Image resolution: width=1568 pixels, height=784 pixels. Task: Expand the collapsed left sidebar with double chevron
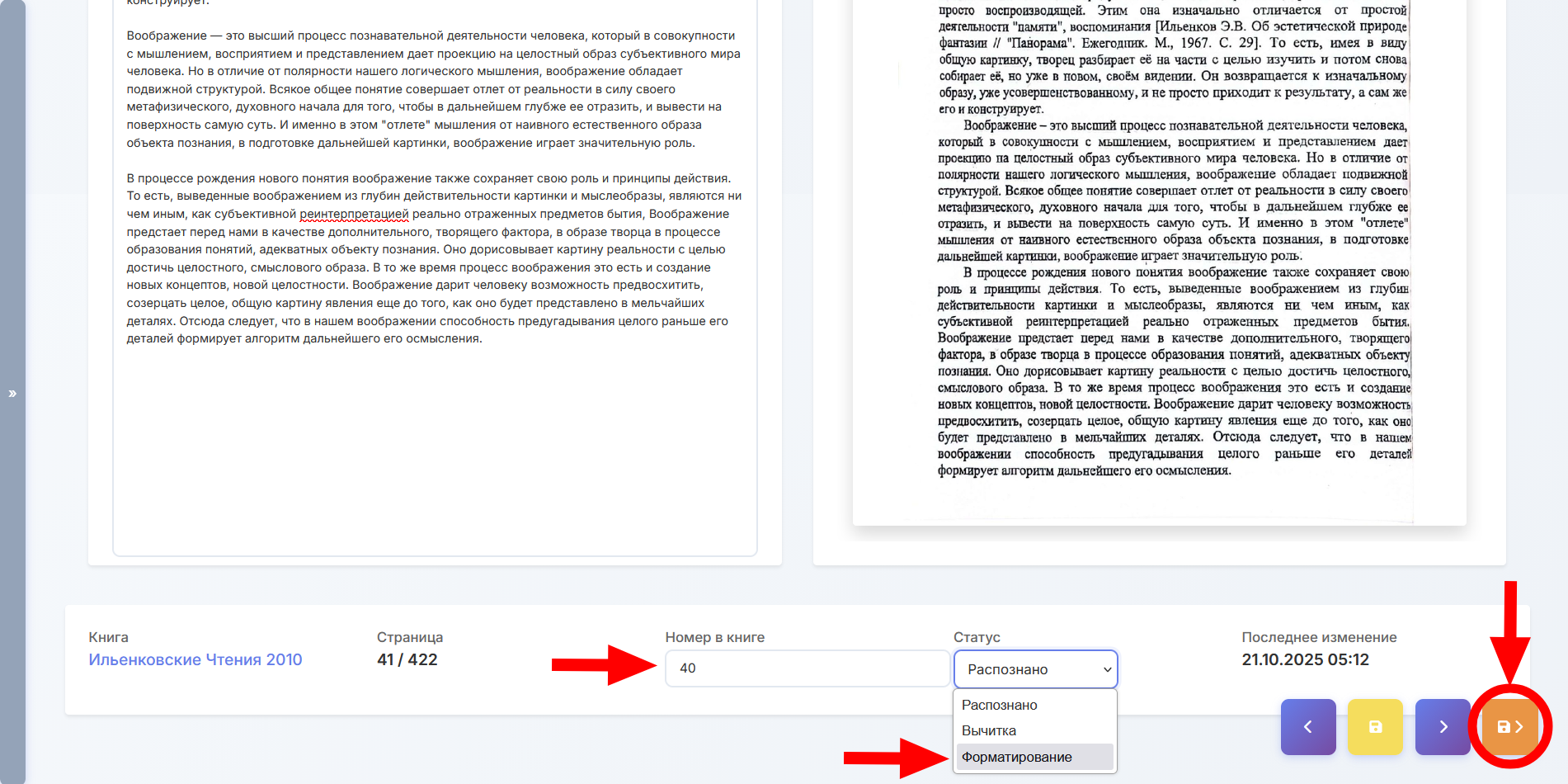click(x=12, y=394)
